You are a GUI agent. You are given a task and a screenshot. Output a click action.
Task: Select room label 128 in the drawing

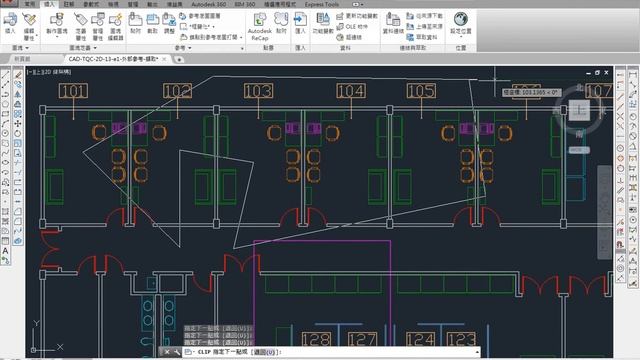click(317, 340)
